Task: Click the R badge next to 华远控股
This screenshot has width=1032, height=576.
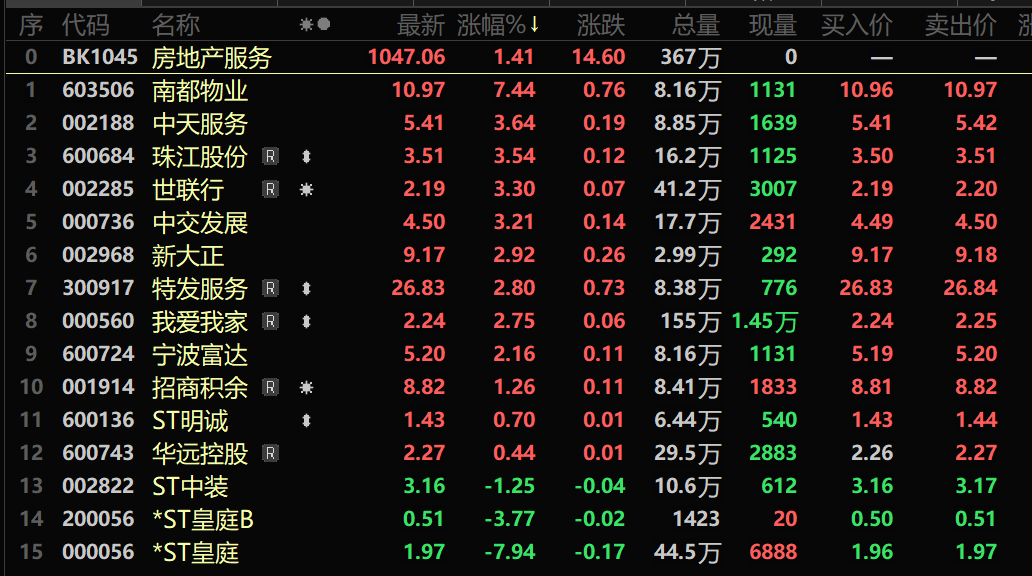Action: click(x=270, y=453)
